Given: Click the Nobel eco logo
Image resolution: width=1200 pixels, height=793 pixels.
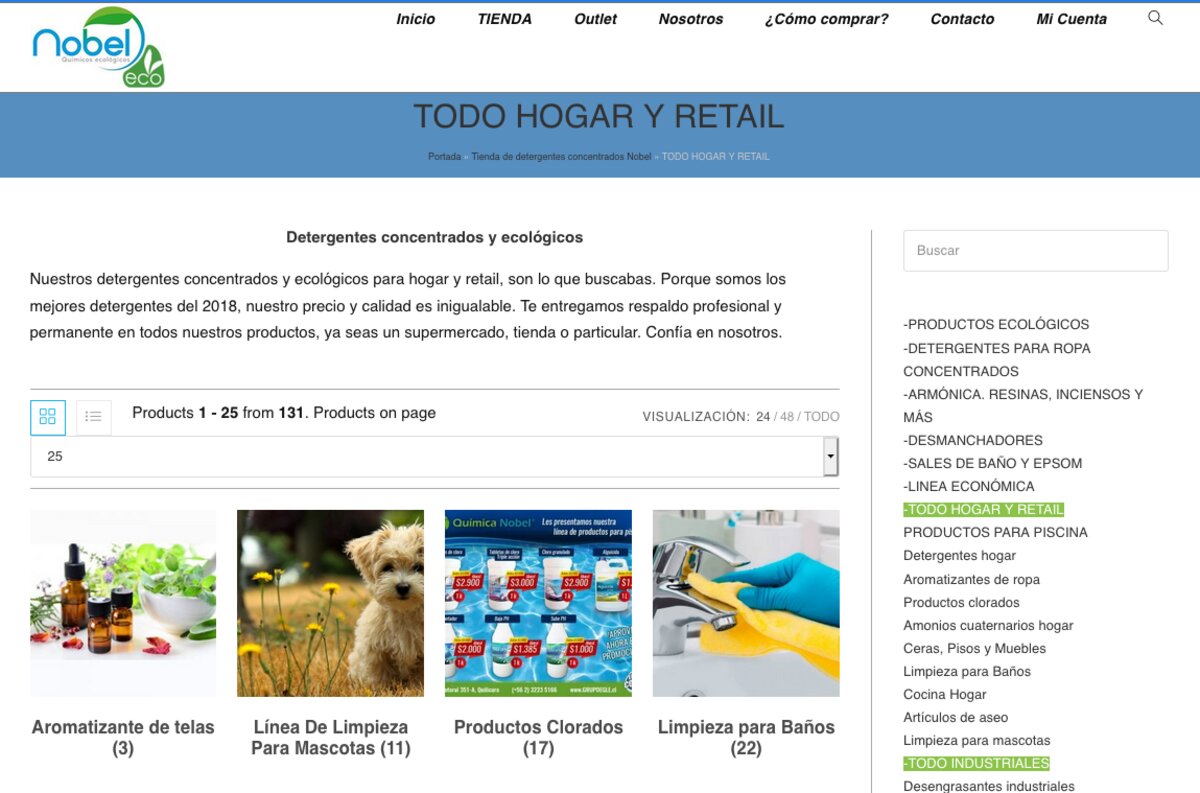Looking at the screenshot, I should click(98, 47).
